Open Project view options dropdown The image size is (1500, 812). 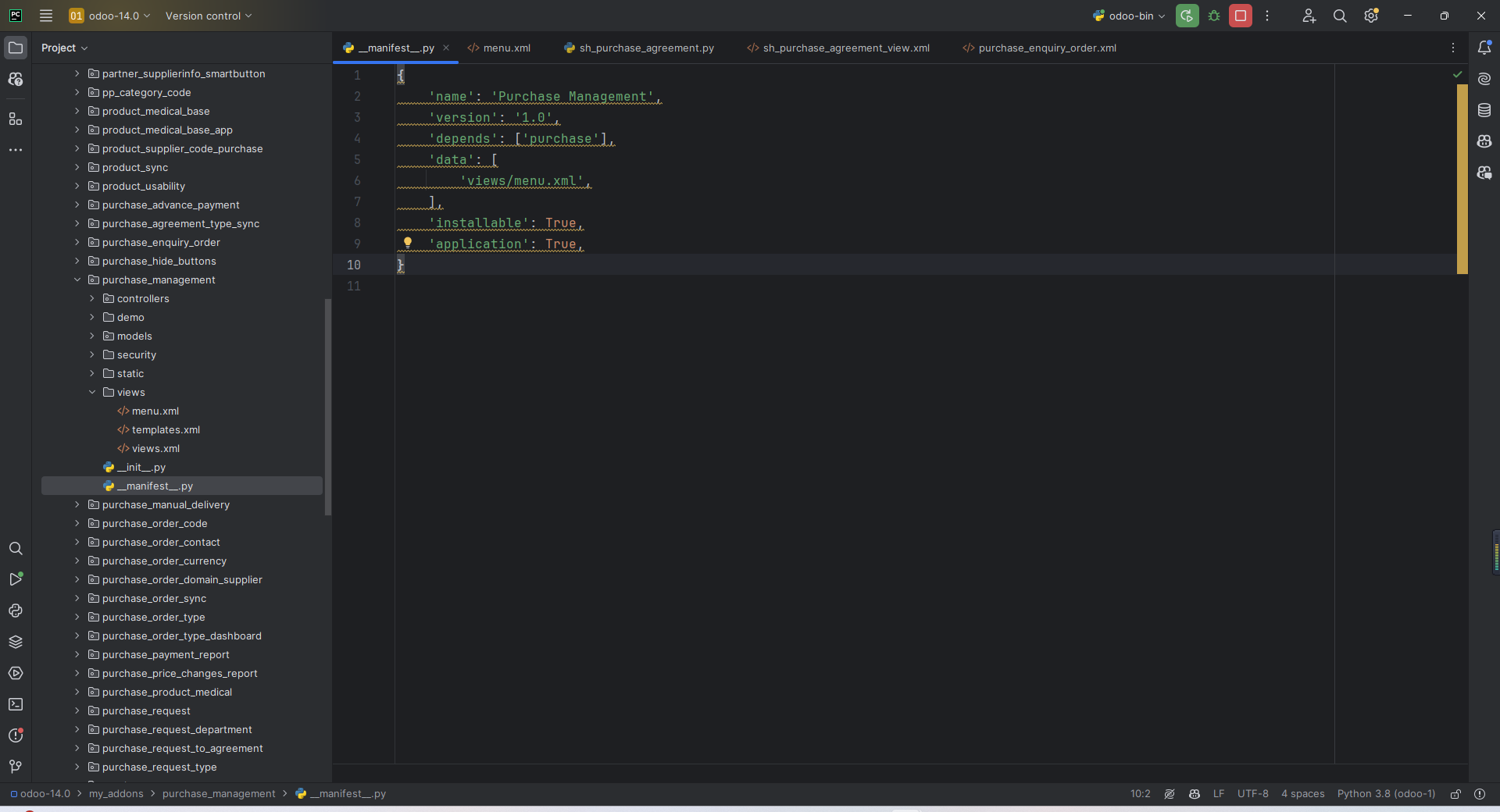[x=65, y=48]
